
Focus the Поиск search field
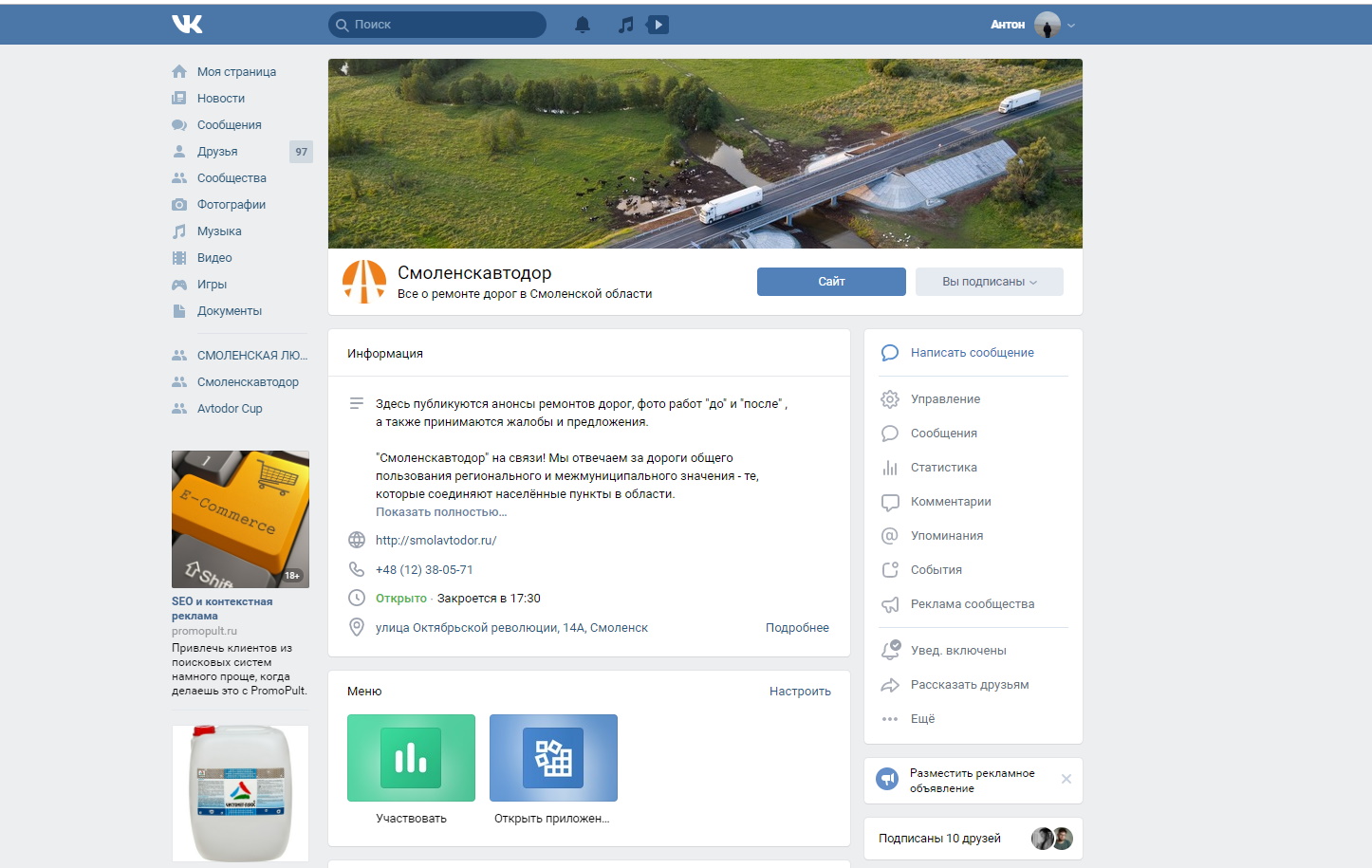(437, 25)
